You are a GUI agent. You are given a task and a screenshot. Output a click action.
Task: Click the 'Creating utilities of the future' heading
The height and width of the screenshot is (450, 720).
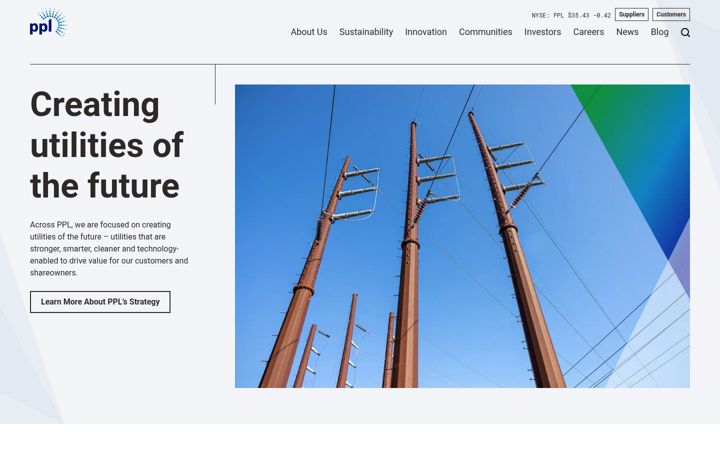tap(107, 145)
